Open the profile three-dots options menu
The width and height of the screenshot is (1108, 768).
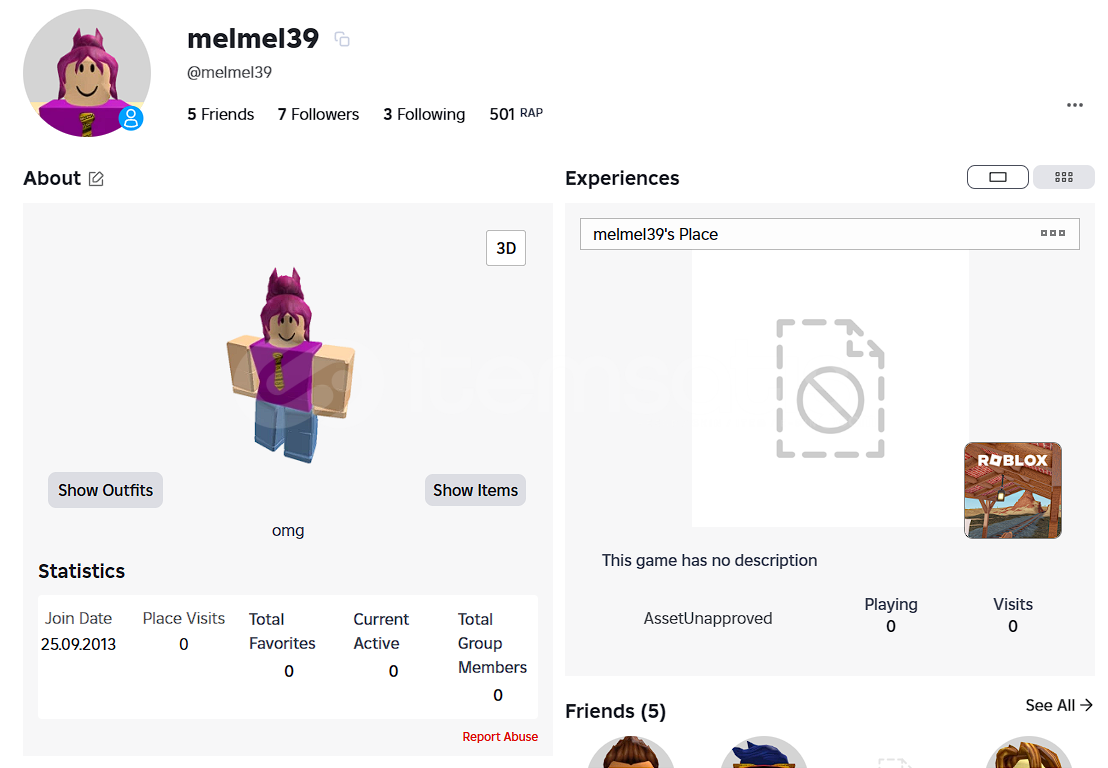1075,105
